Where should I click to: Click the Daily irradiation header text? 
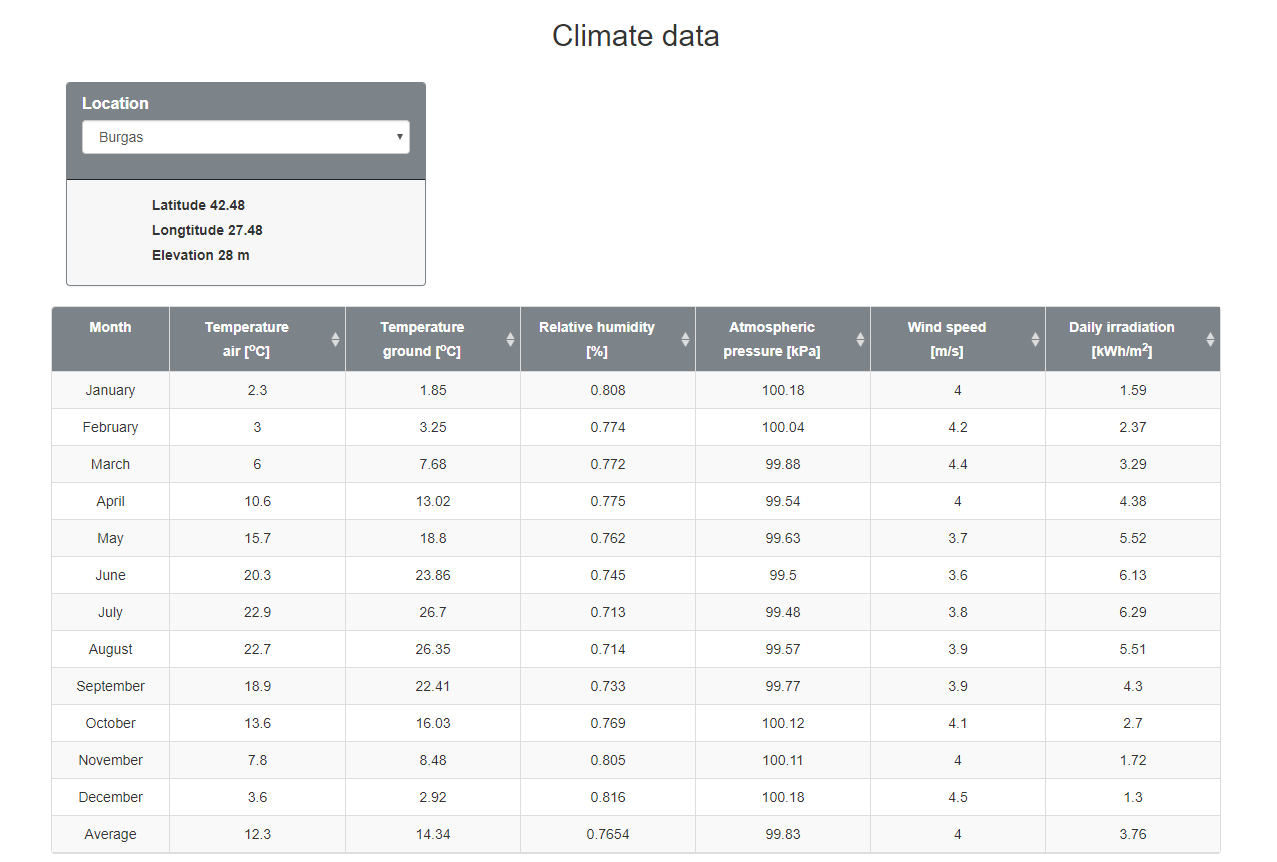[x=1122, y=339]
